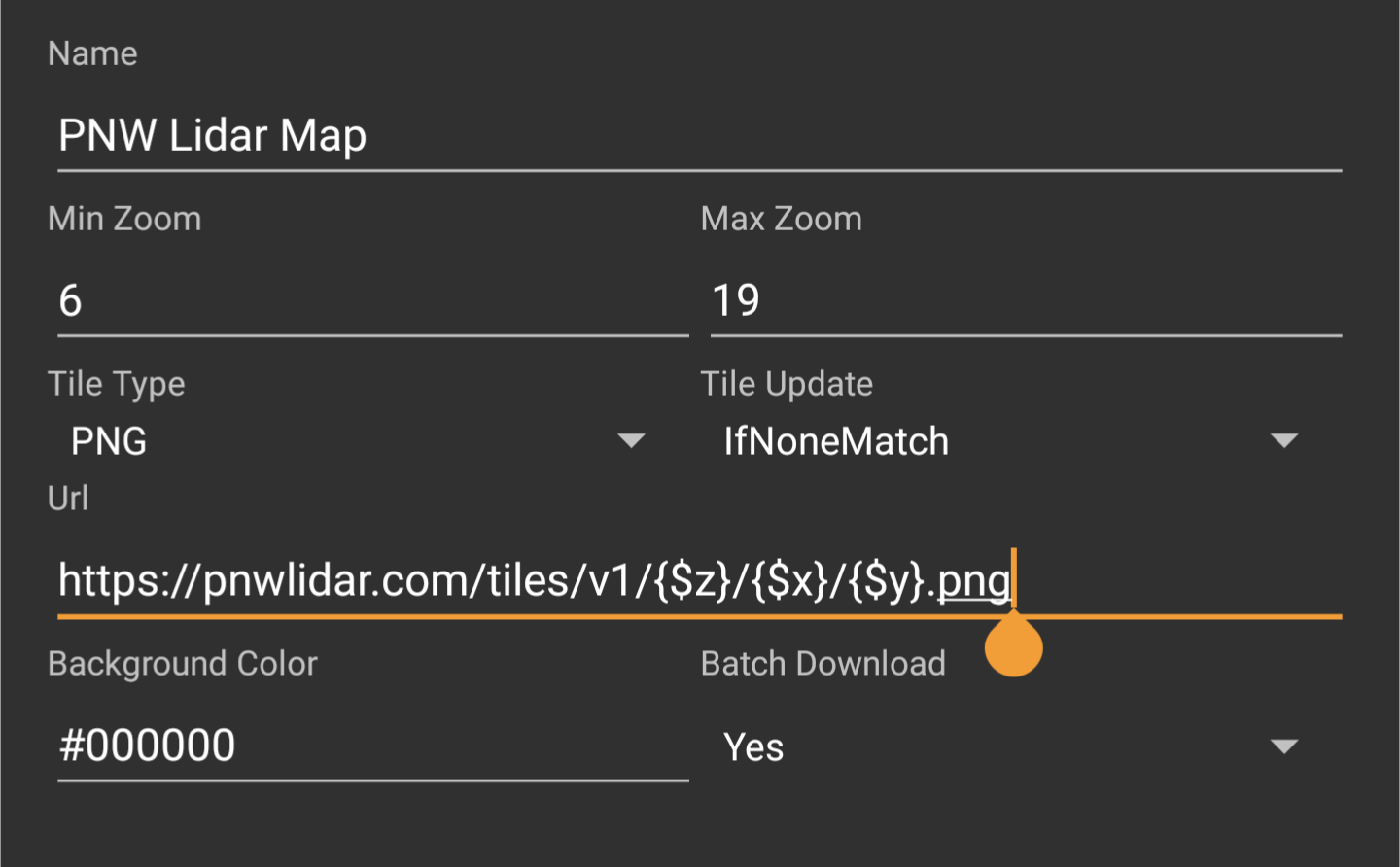Click the Background Color label
This screenshot has width=1400, height=867.
(x=183, y=664)
